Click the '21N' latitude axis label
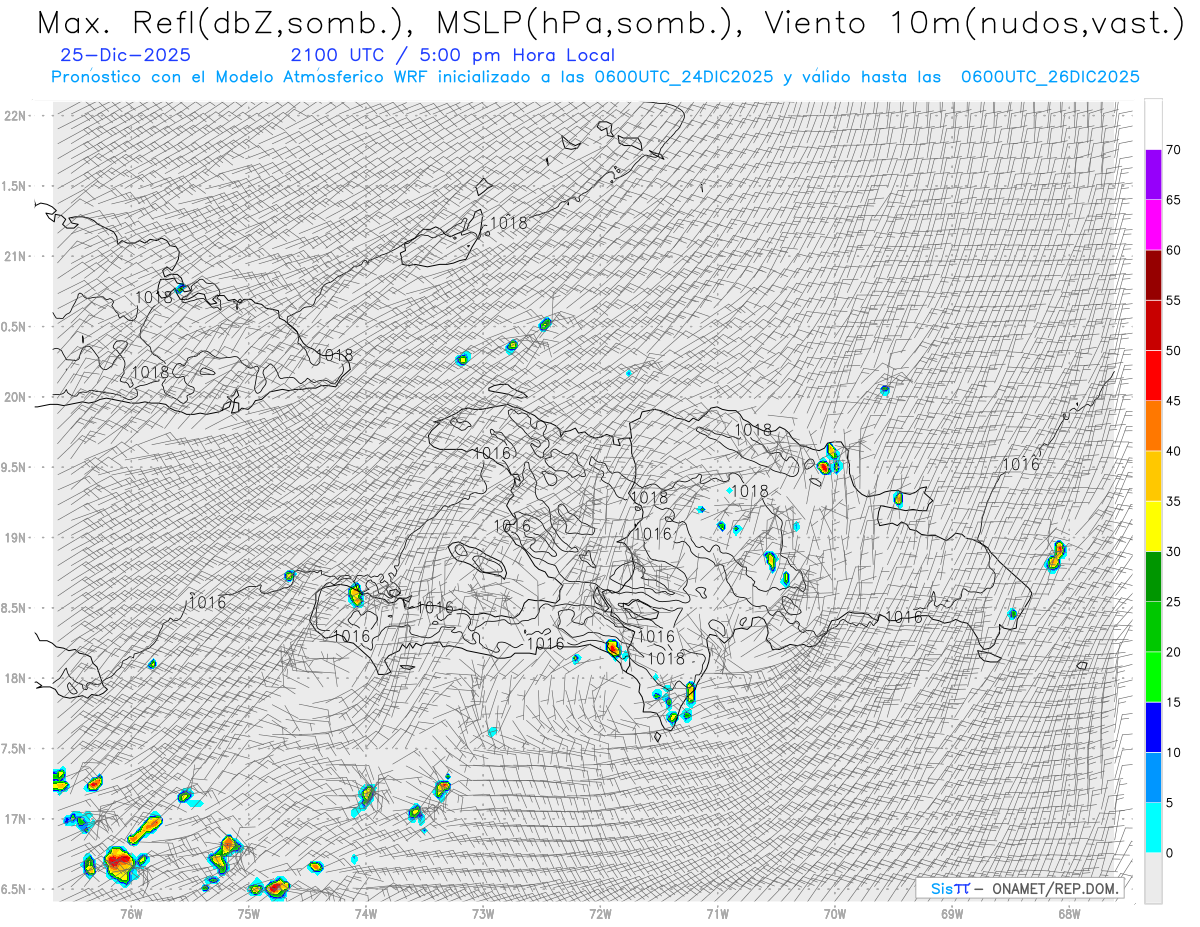Image resolution: width=1200 pixels, height=927 pixels. (15, 257)
